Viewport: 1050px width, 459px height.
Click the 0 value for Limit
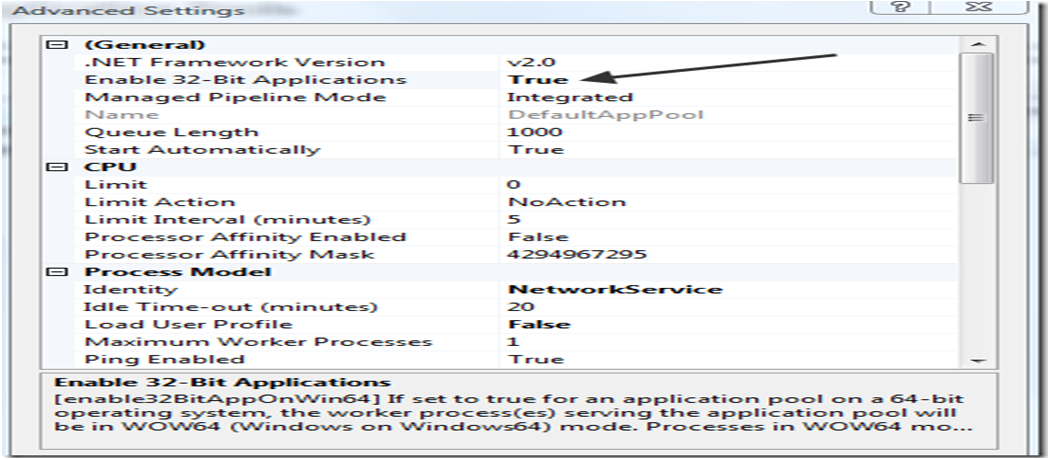514,184
